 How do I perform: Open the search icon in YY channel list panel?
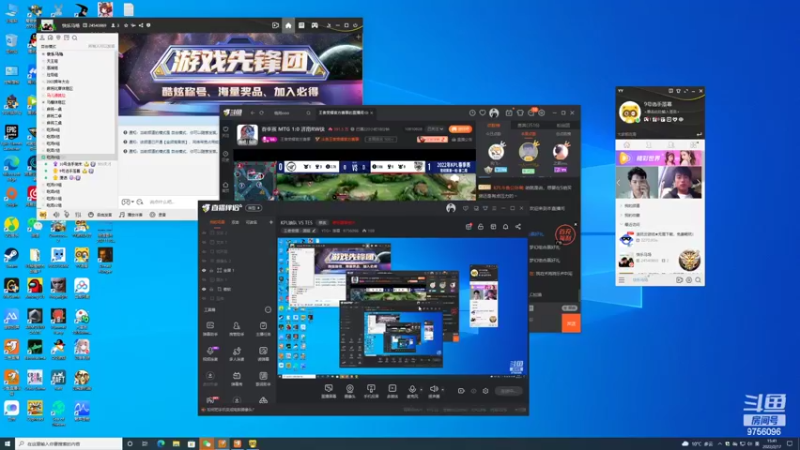point(74,38)
